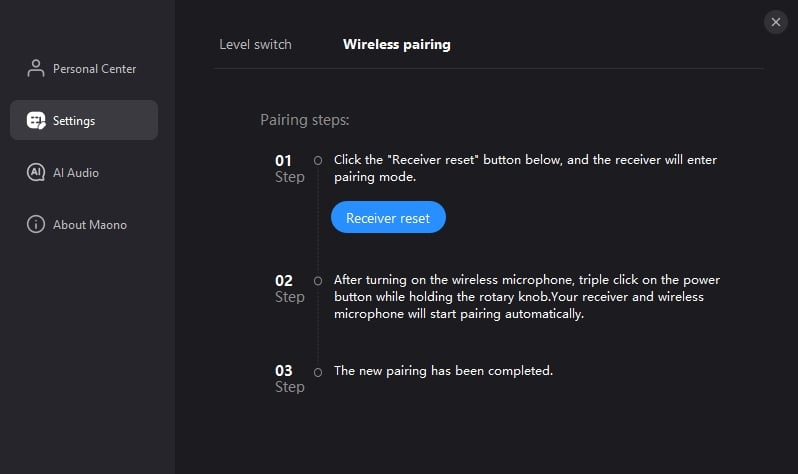Click the "Pairing steps:" heading

305,120
